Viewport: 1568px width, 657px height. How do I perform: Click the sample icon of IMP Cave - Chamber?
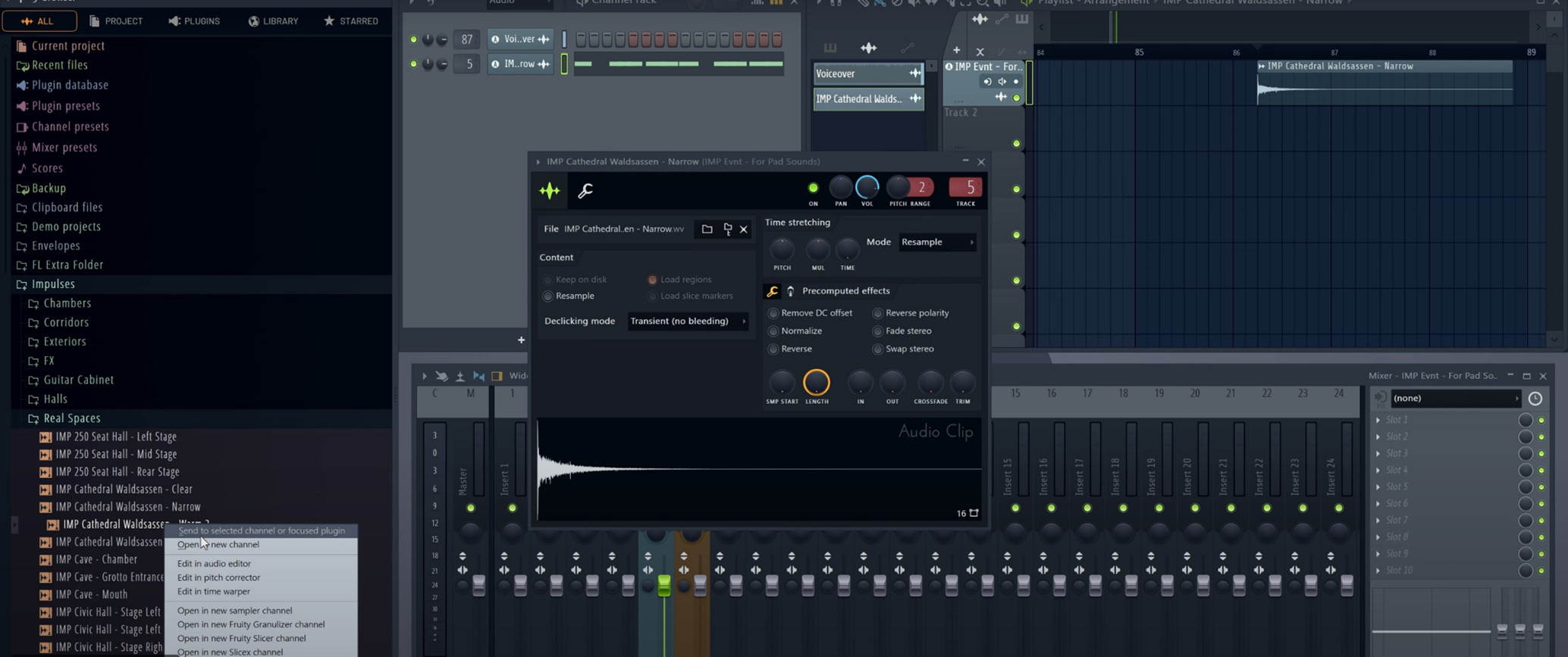coord(45,560)
